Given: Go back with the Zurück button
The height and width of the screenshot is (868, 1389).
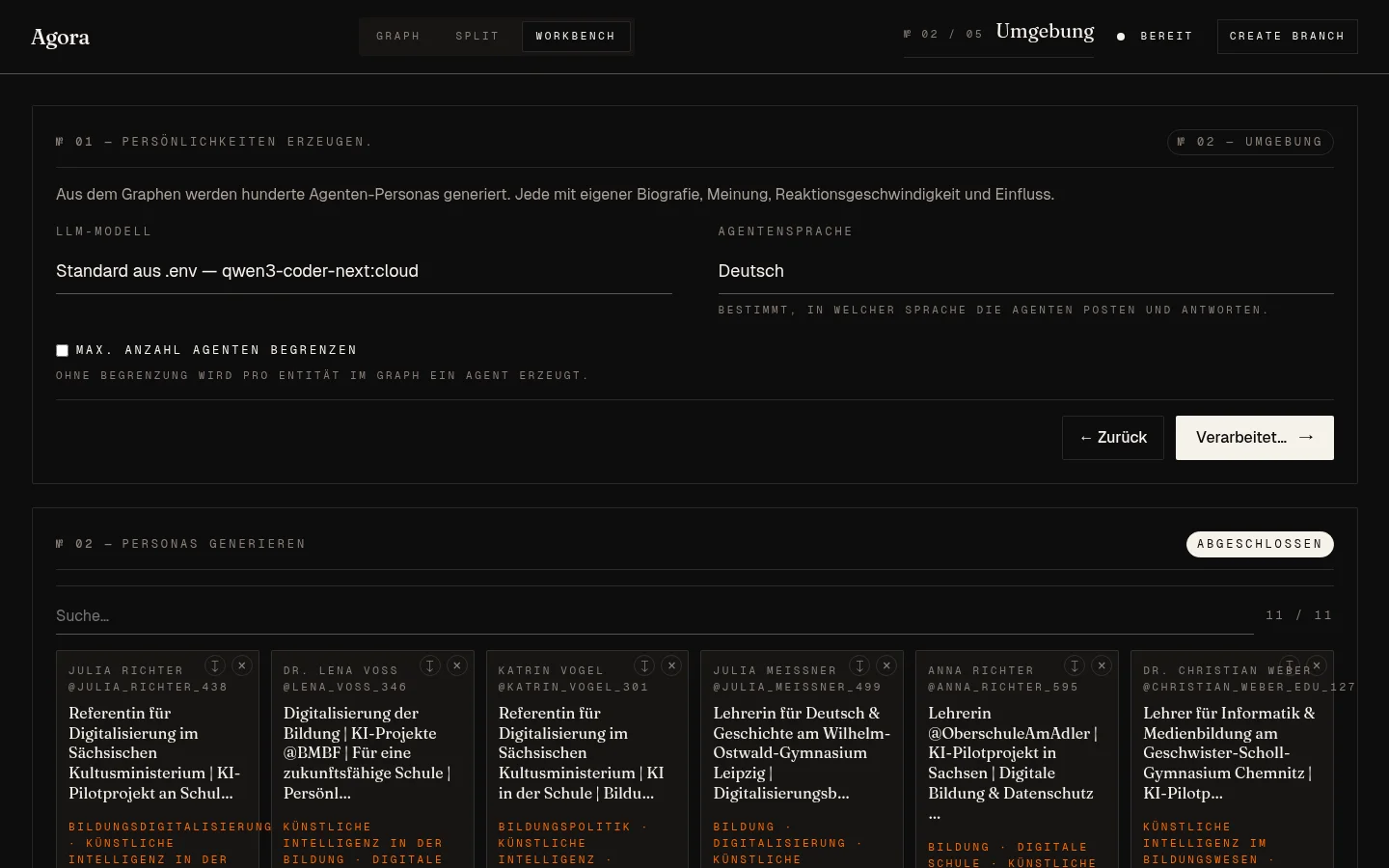Looking at the screenshot, I should [x=1113, y=438].
